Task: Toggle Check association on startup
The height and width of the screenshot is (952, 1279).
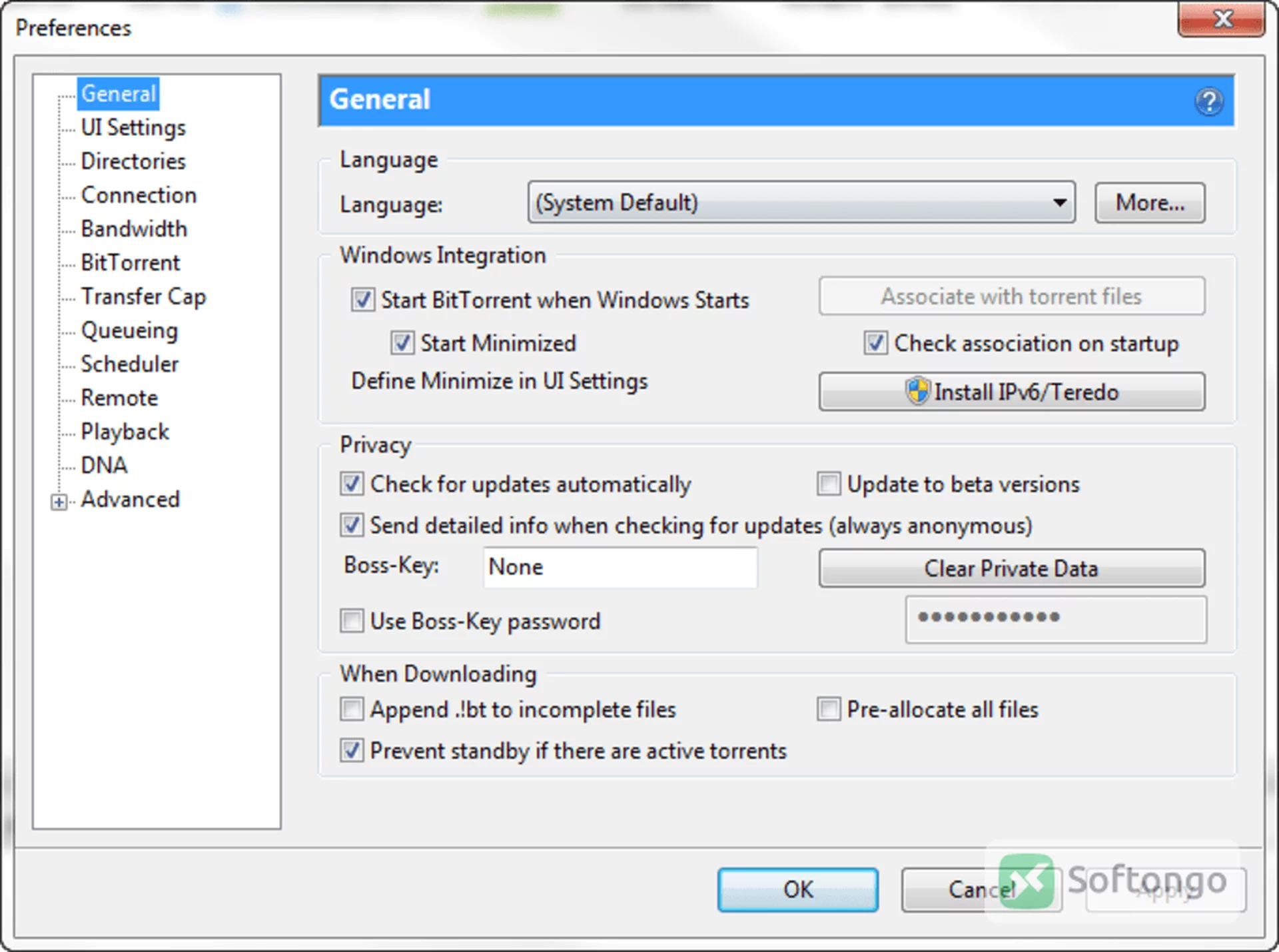Action: coord(875,343)
